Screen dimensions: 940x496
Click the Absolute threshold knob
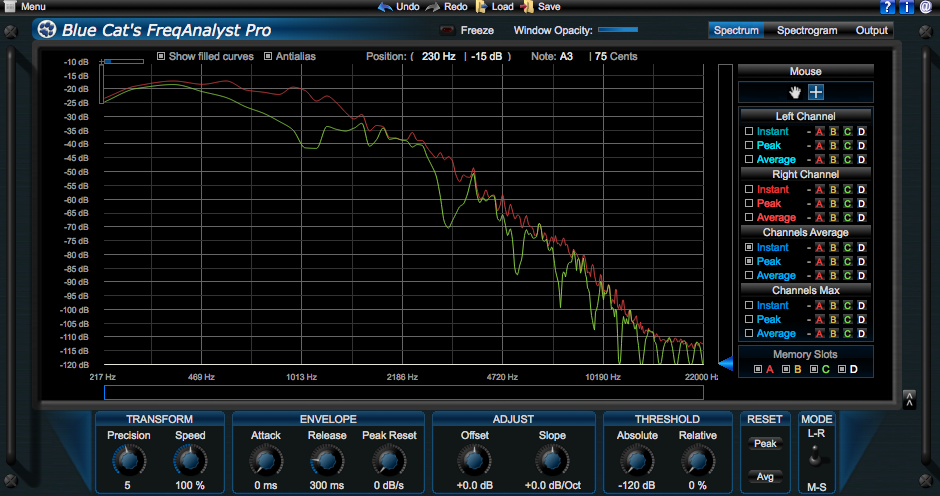[636, 461]
